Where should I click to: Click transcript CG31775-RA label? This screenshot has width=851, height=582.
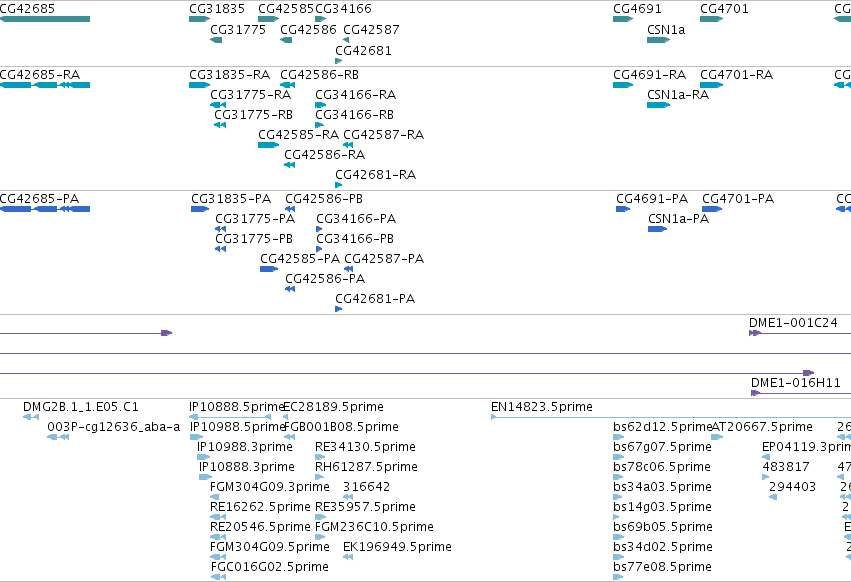pos(251,94)
